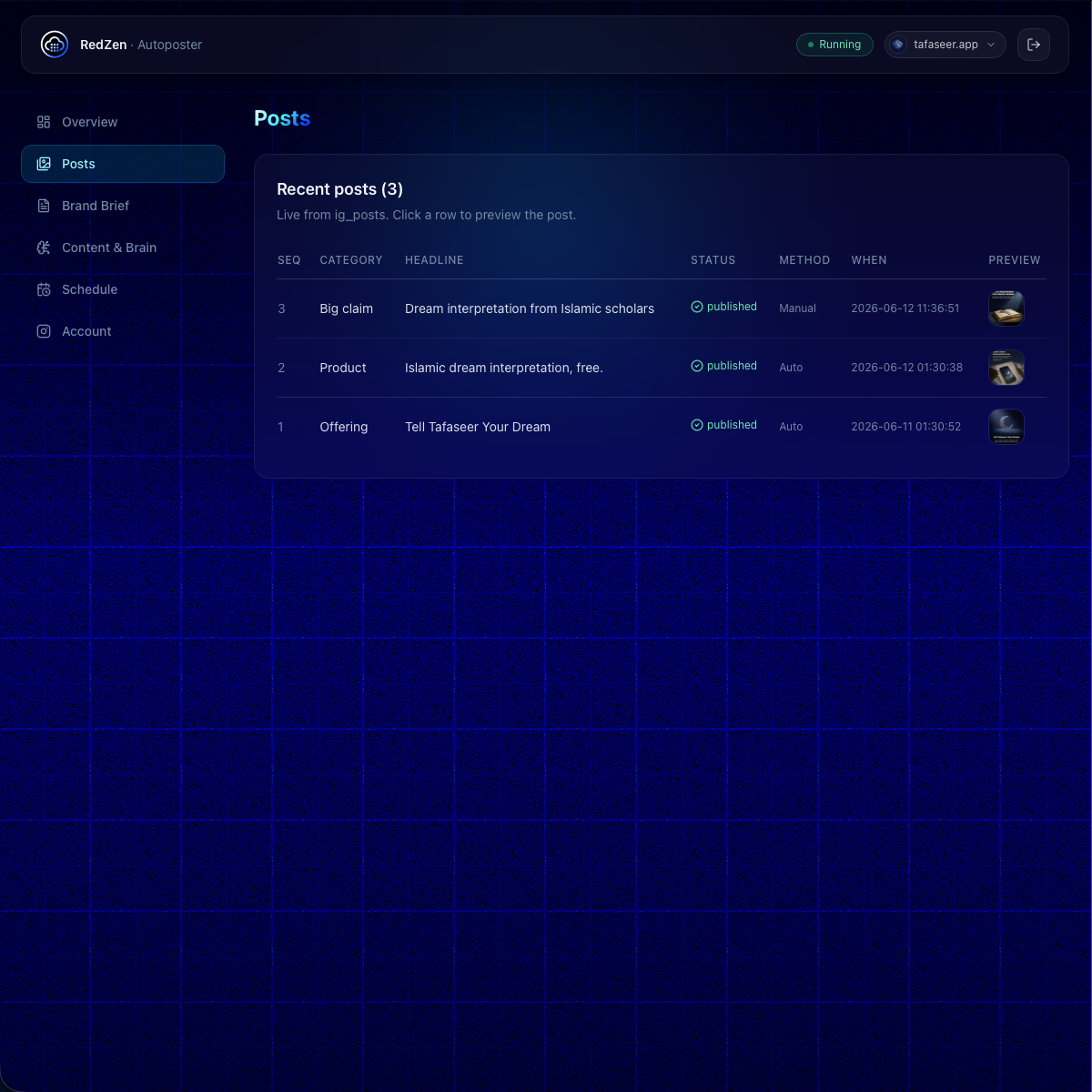Click the HEADLINE column header

coord(434,260)
